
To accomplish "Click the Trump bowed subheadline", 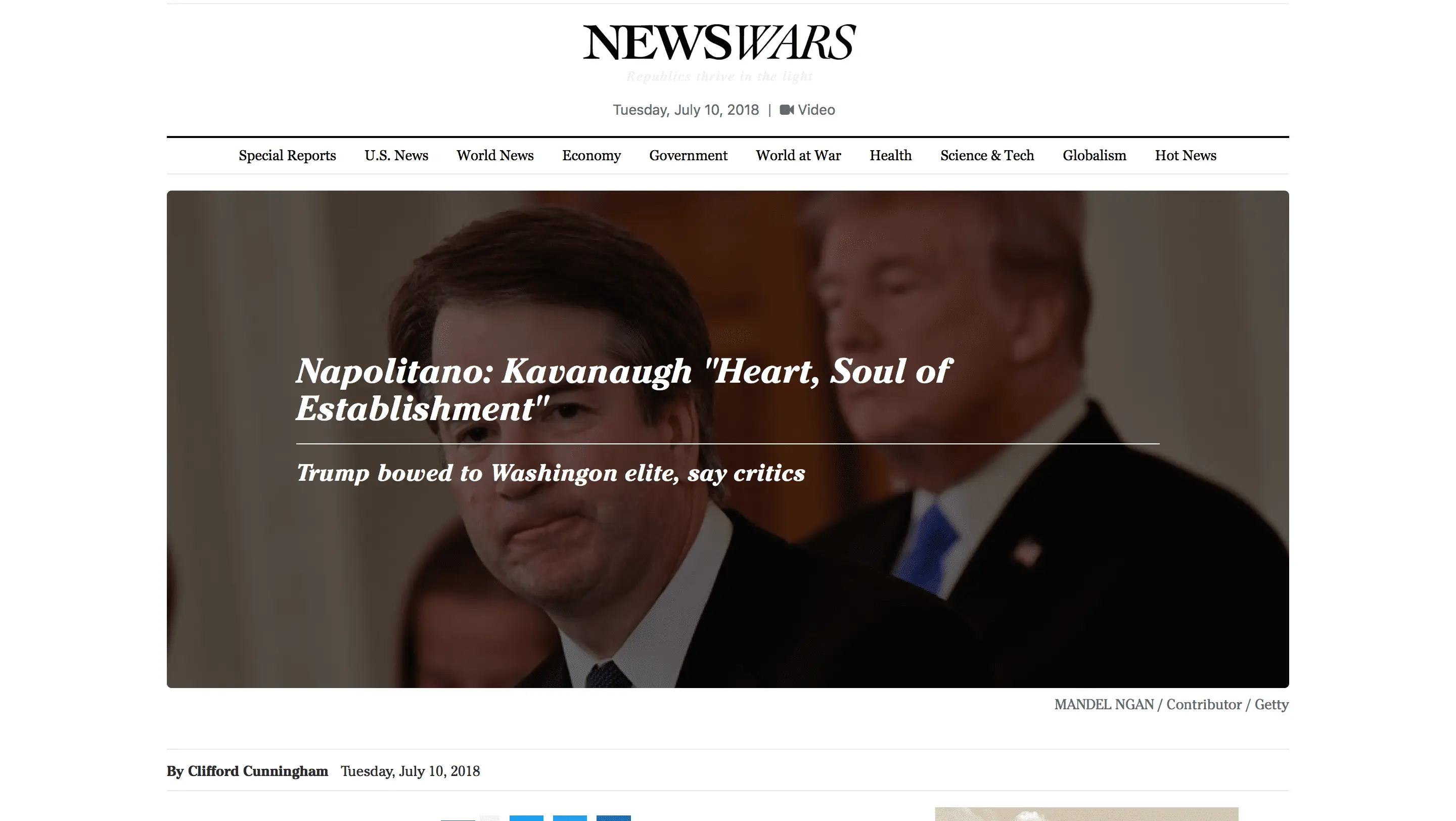I will coord(551,474).
